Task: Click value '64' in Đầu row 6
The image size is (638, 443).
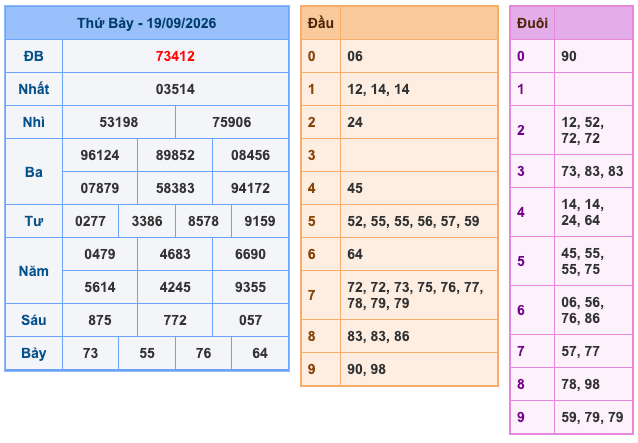Action: click(x=355, y=254)
